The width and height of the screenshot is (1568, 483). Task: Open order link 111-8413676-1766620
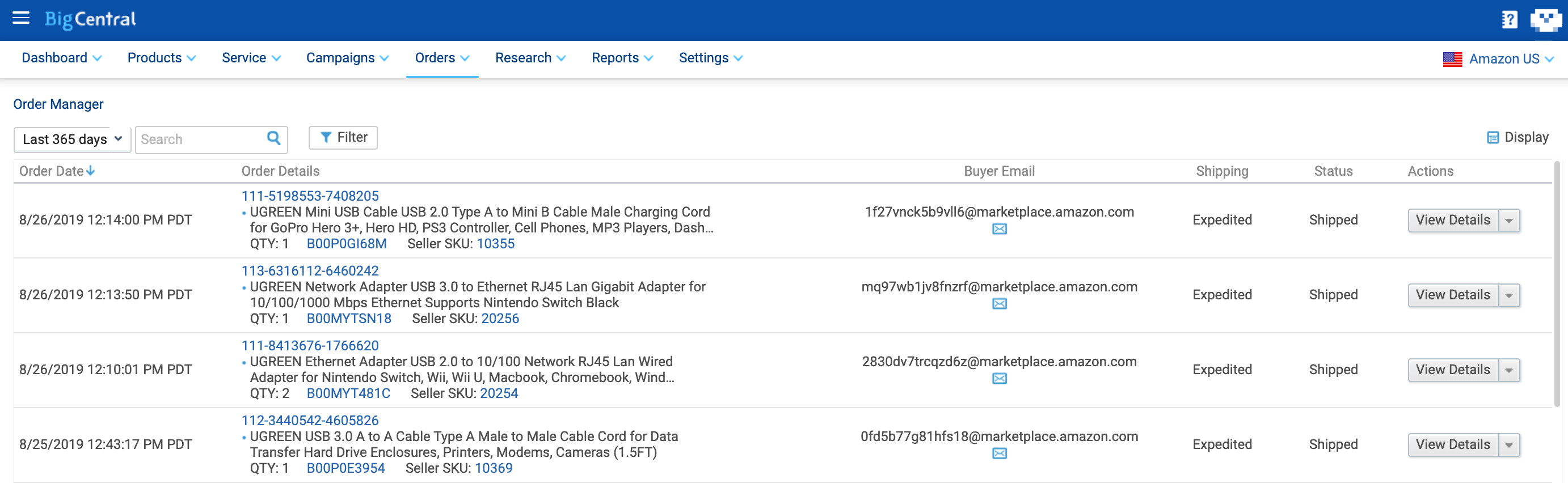(x=310, y=345)
